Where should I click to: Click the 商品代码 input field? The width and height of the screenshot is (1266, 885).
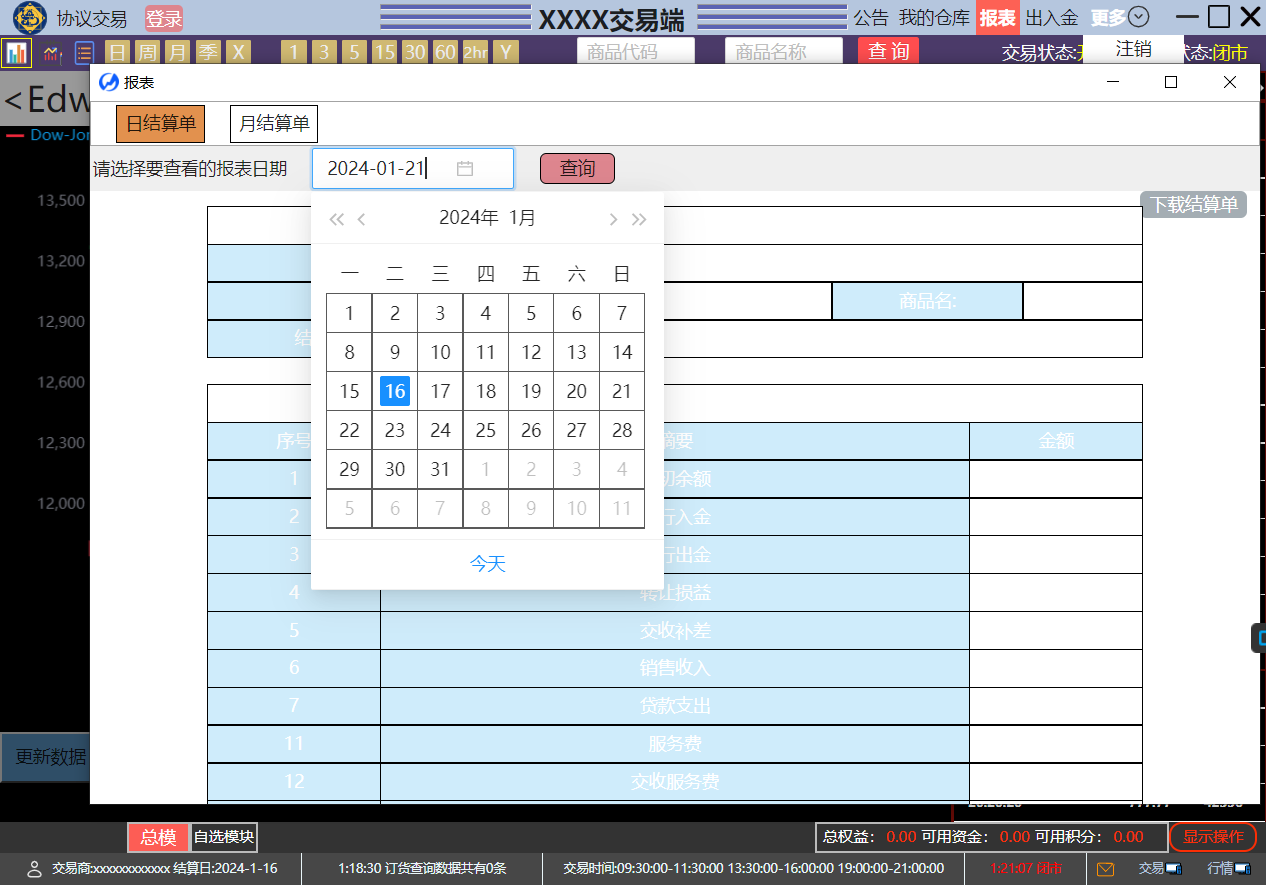636,52
